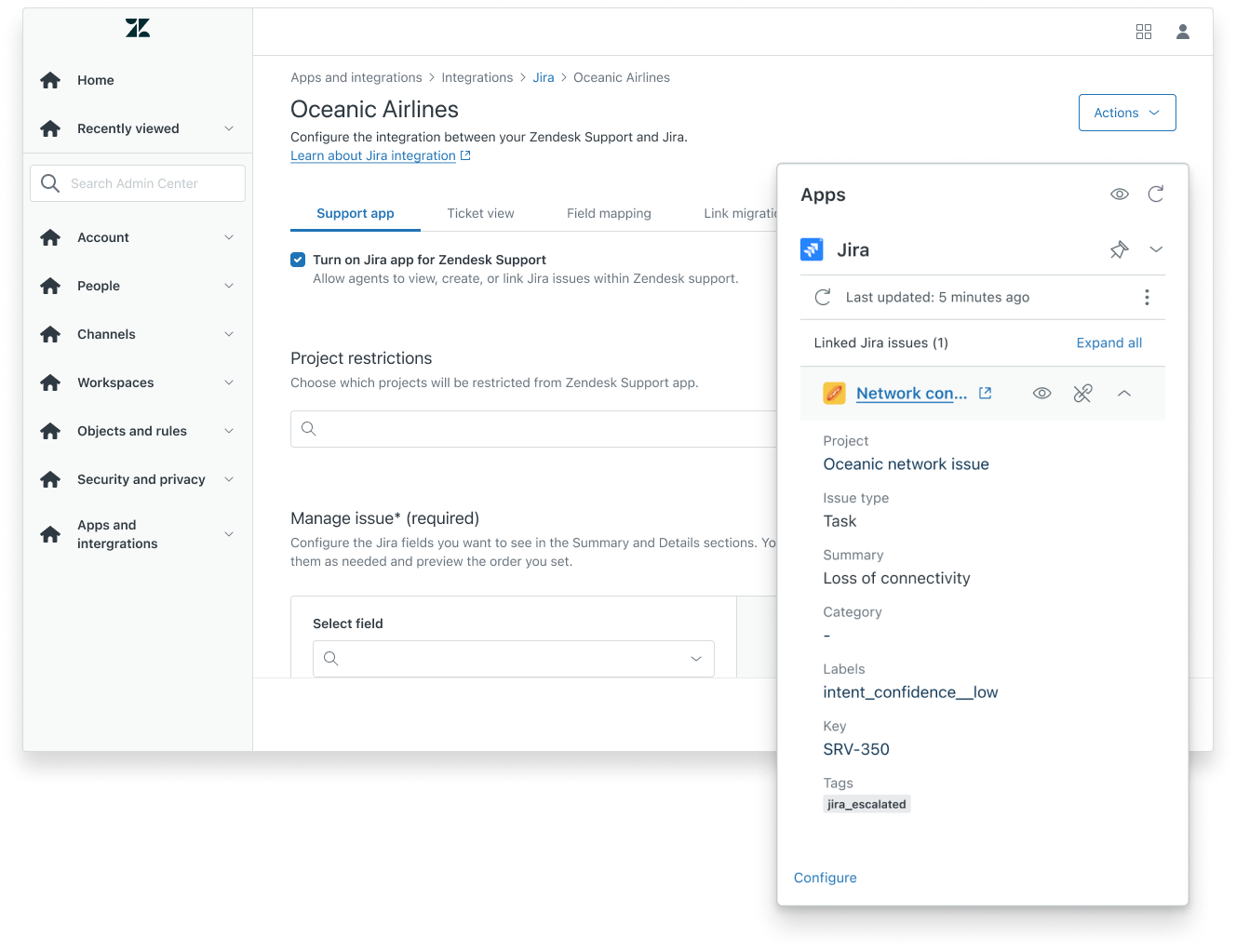Pin the Jira app

click(x=1119, y=249)
